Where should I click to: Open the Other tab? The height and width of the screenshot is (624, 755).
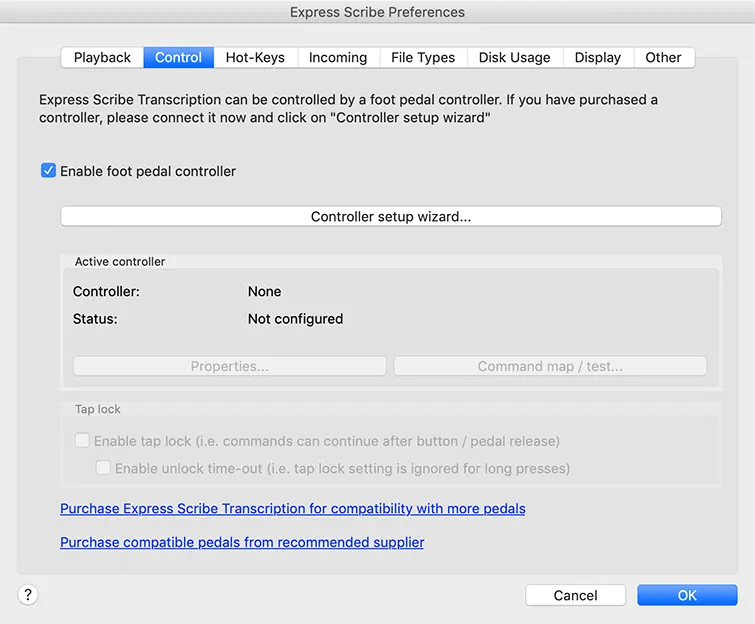[x=663, y=58]
